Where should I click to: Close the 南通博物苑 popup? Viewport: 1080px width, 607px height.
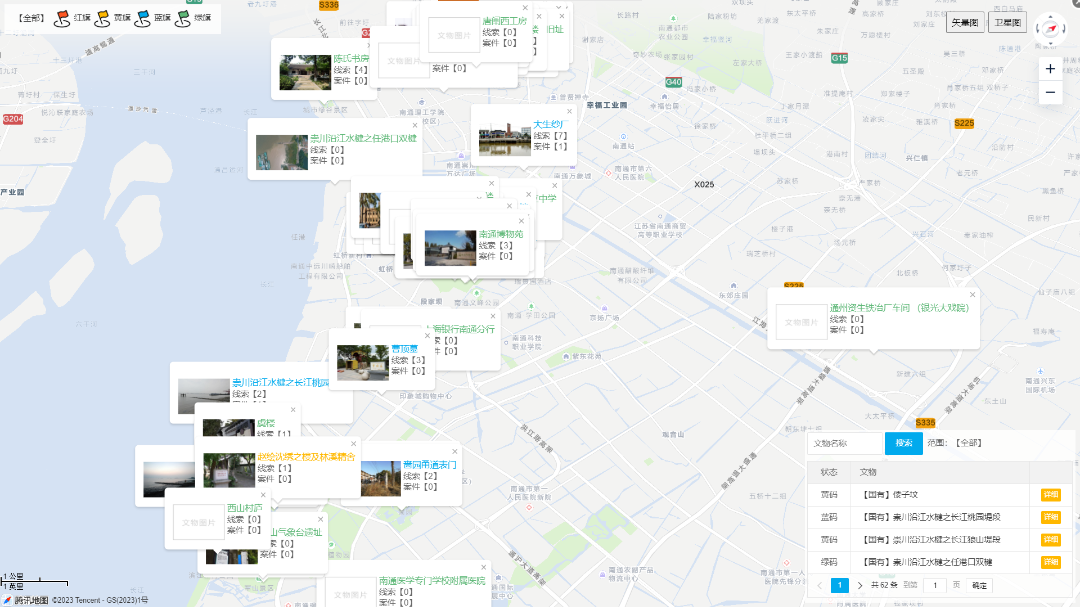pyautogui.click(x=521, y=221)
